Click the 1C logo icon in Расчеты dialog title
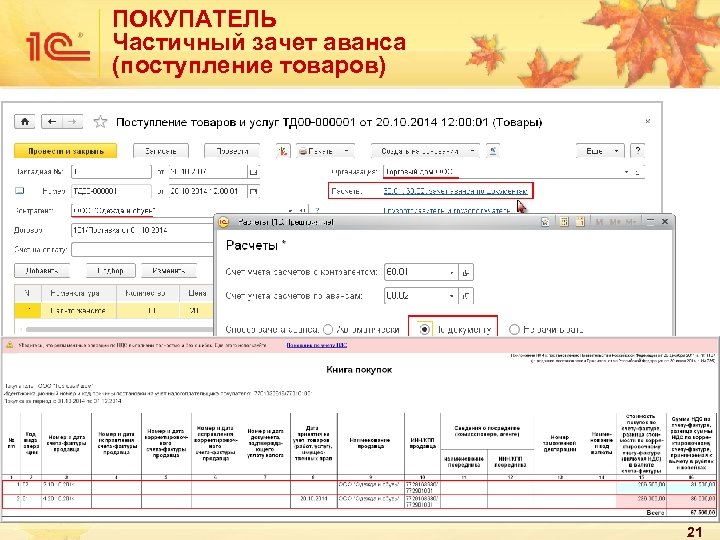This screenshot has width=720, height=540. [x=224, y=222]
